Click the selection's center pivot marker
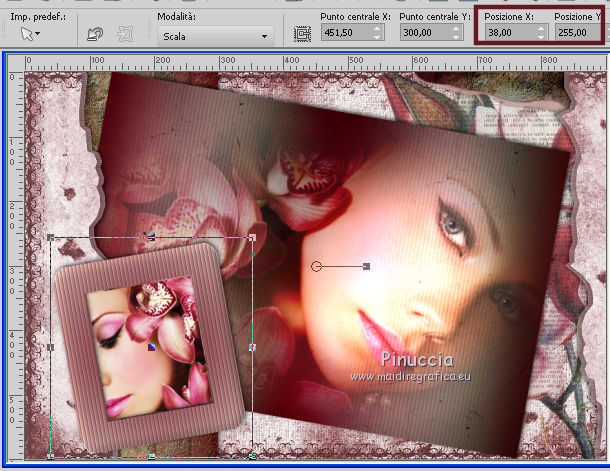This screenshot has height=471, width=610. 152,347
